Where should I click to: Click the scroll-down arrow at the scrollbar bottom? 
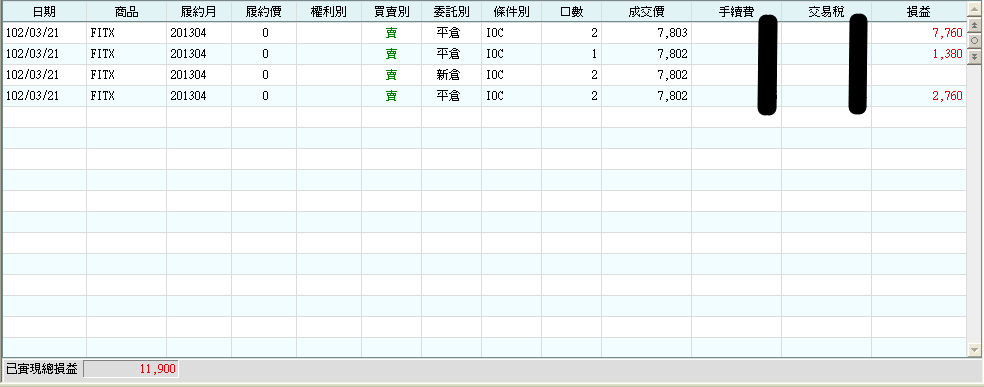coord(975,350)
